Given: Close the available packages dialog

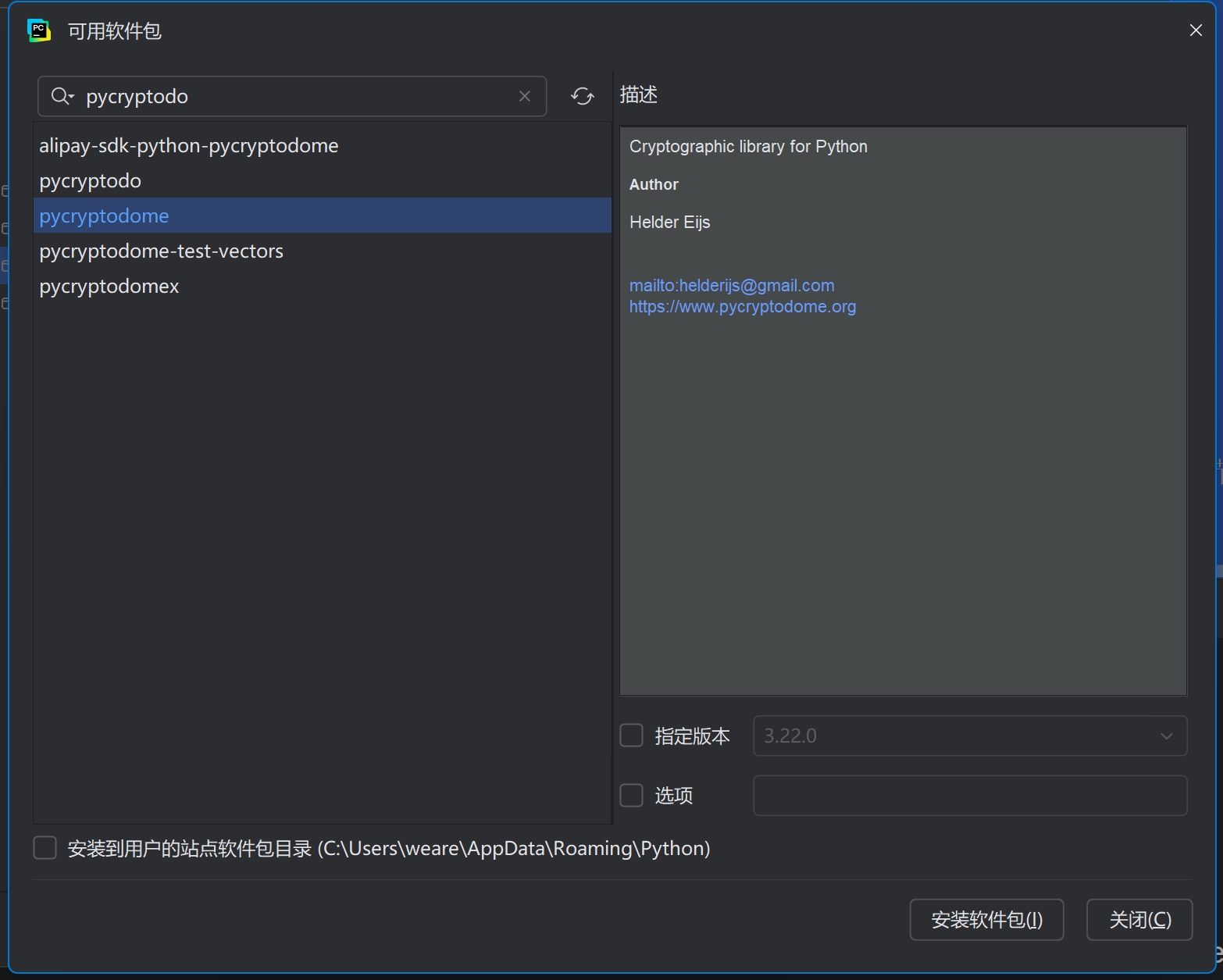Looking at the screenshot, I should click(x=1196, y=30).
